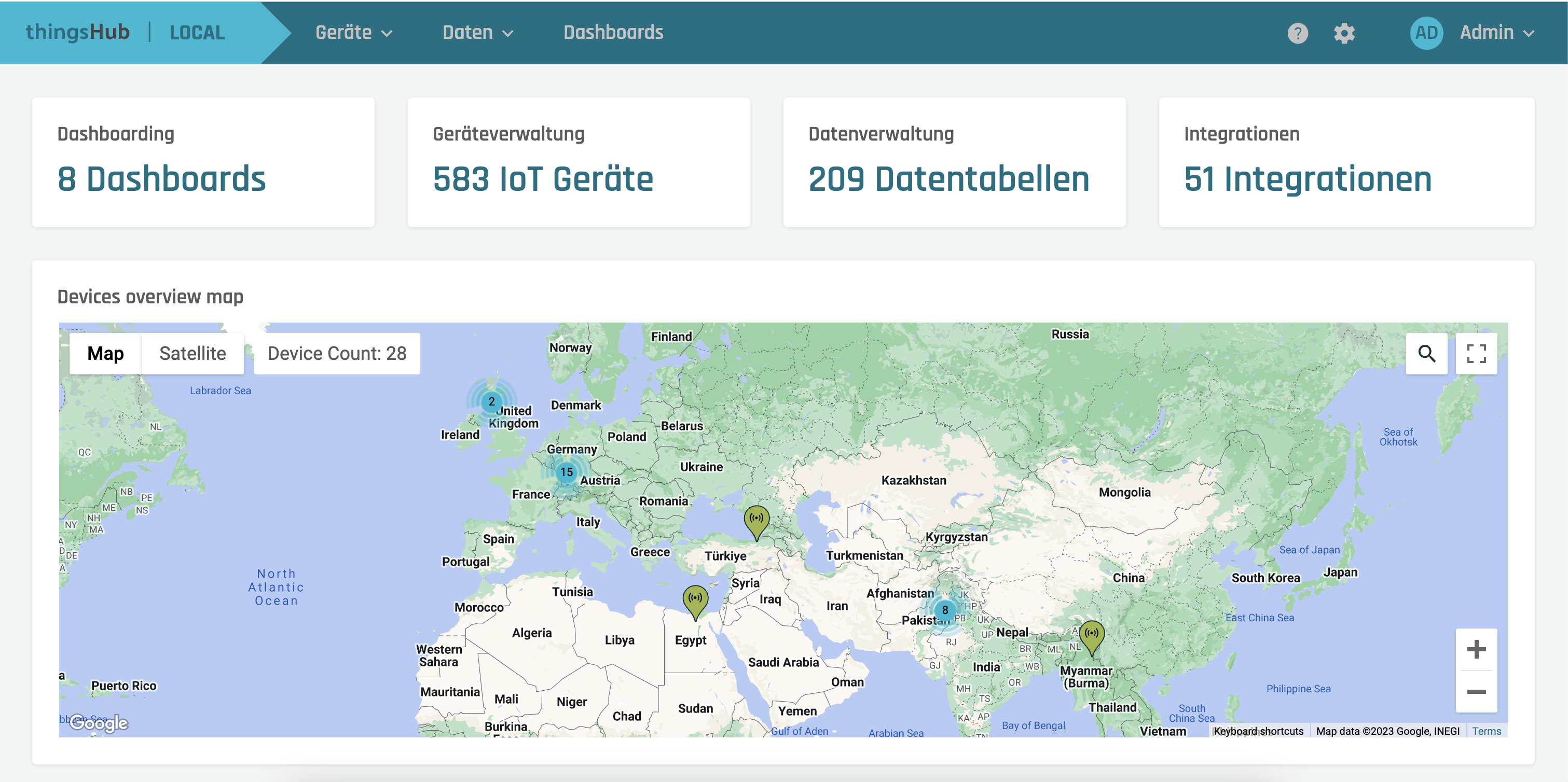The height and width of the screenshot is (782, 1568).
Task: Open the Admin user dropdown
Action: (x=1496, y=33)
